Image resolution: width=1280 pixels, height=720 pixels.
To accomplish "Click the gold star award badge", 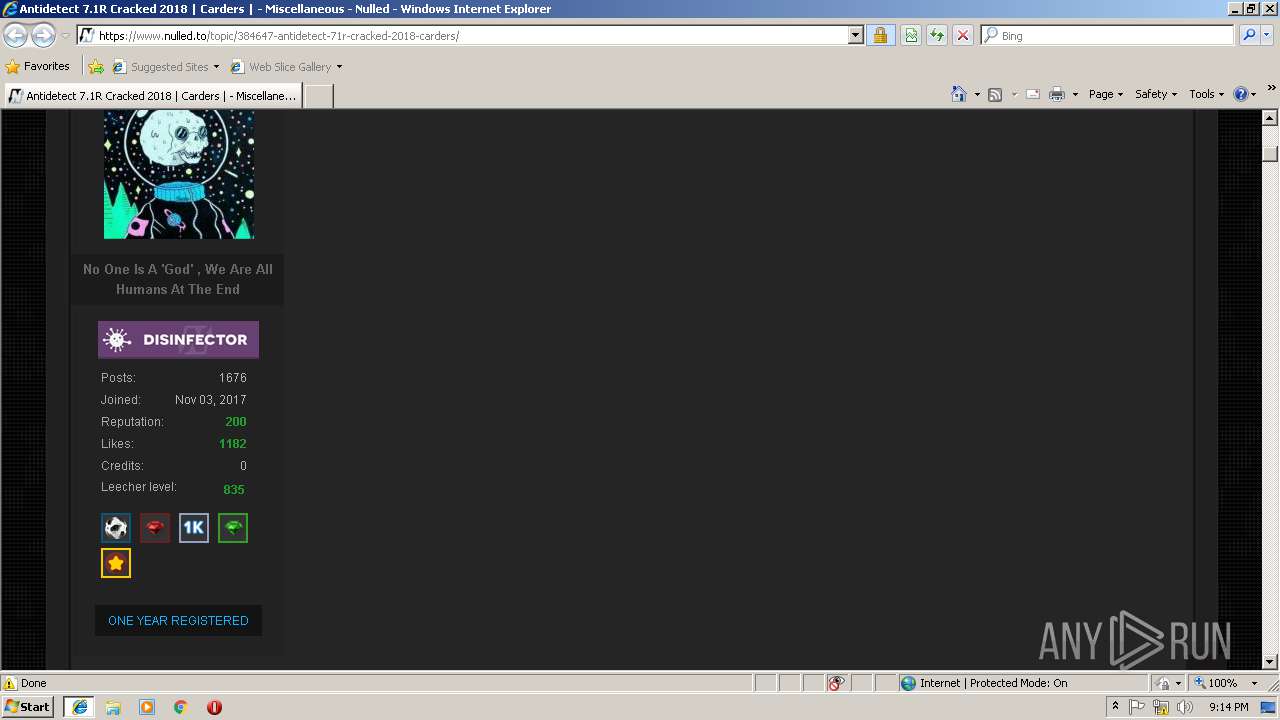I will (x=116, y=563).
